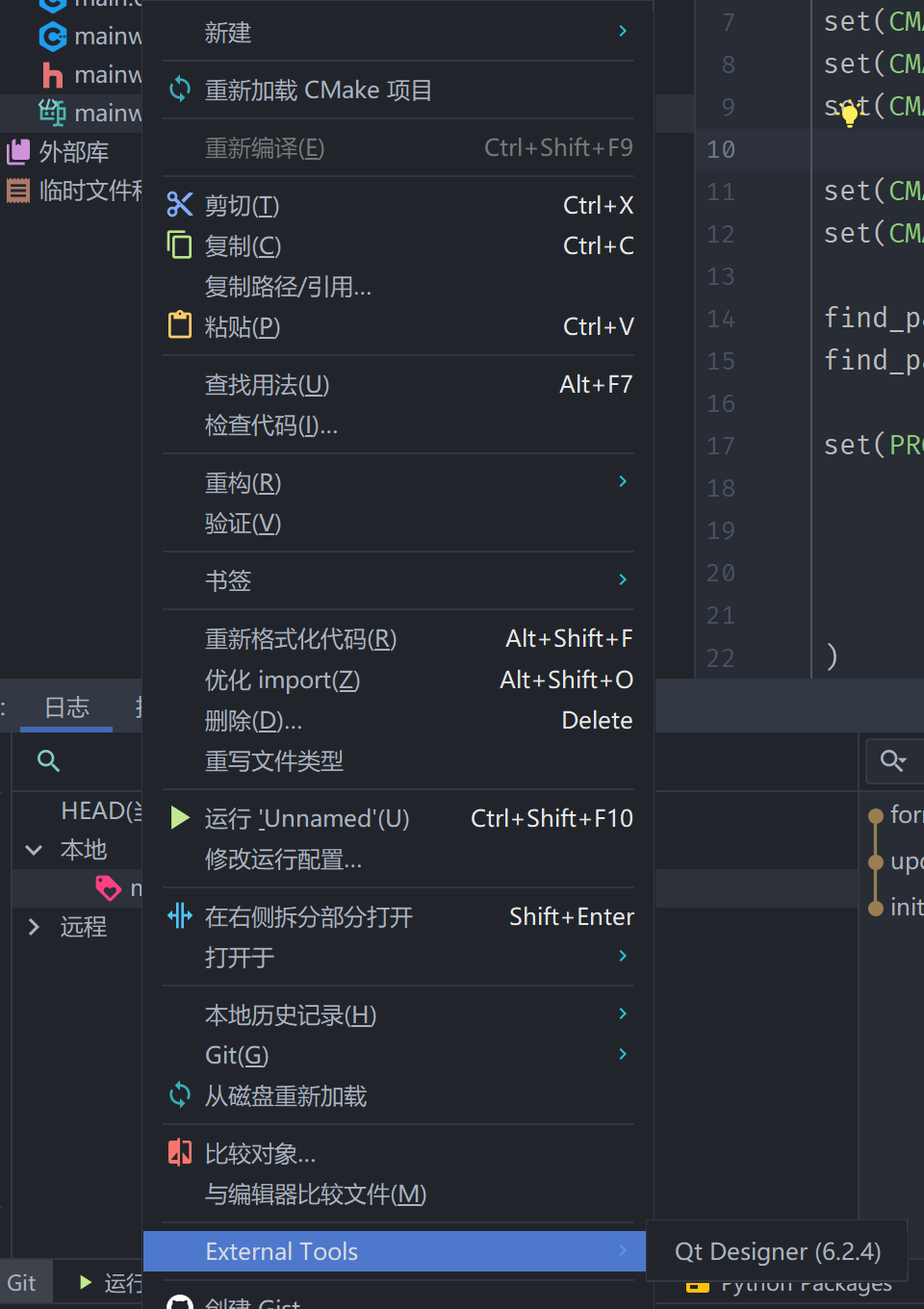Click the split icon for 在右侧拆分部分打开
The width and height of the screenshot is (924, 1309).
pos(179,916)
